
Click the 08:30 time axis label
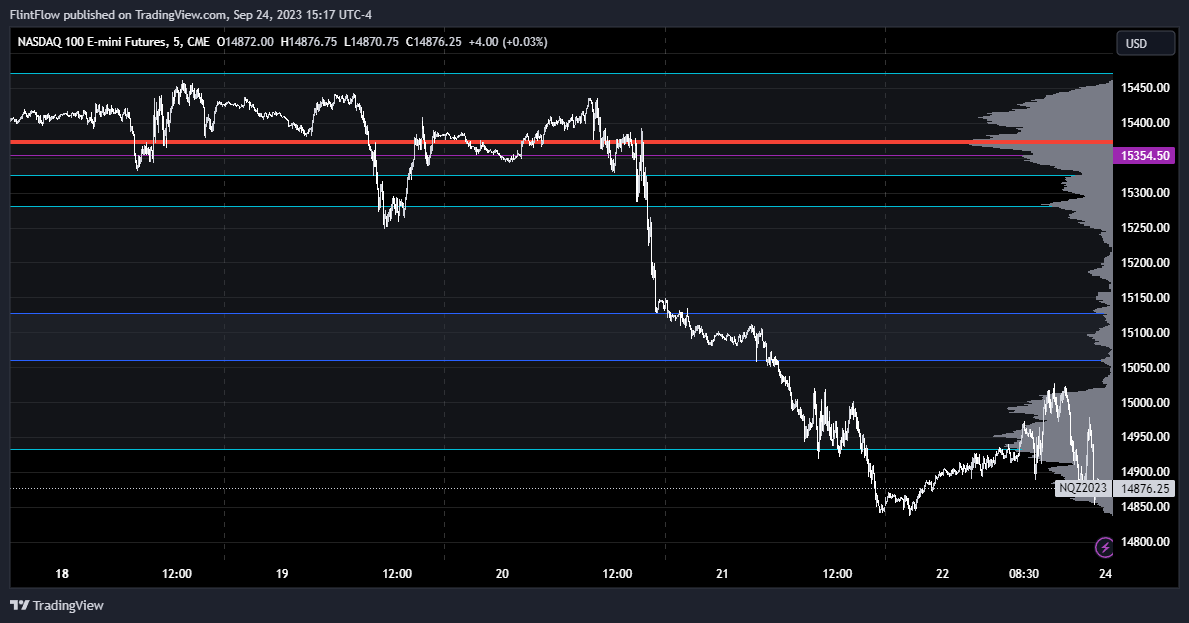click(1024, 574)
